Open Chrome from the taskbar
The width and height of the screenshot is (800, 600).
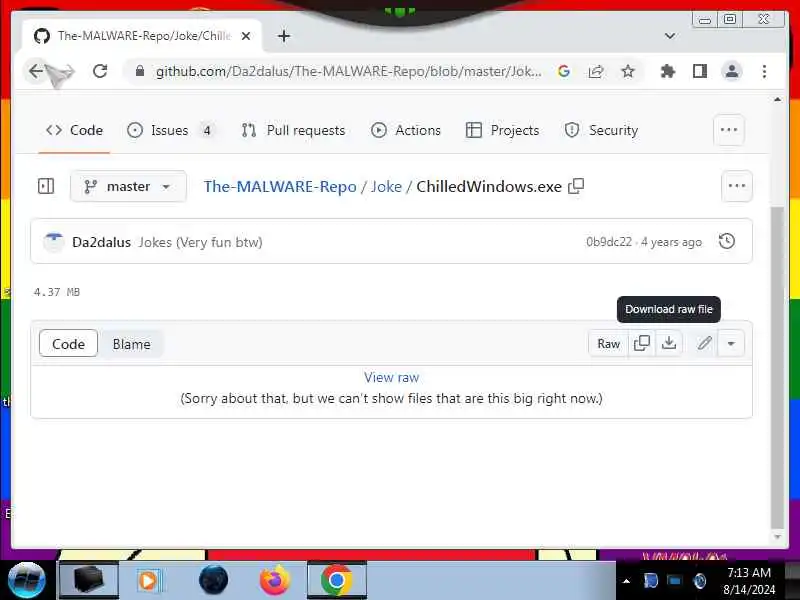336,581
